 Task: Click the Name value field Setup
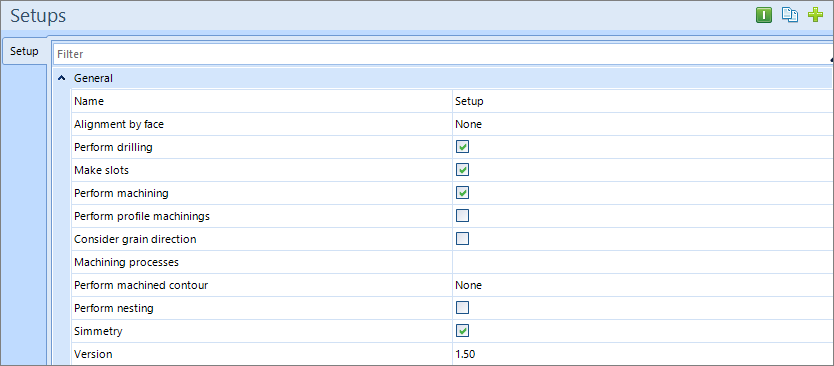[643, 101]
